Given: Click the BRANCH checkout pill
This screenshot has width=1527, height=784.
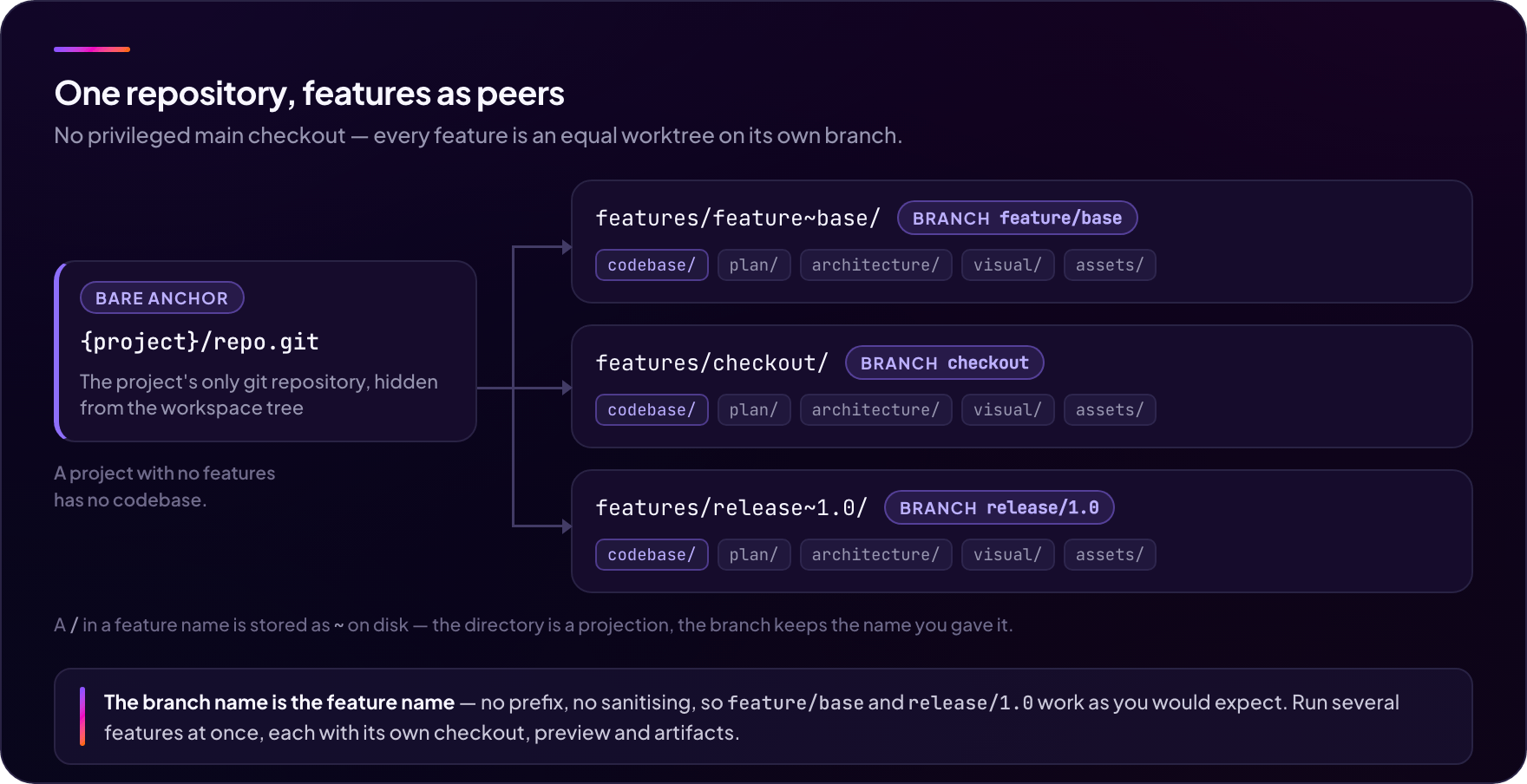Looking at the screenshot, I should 944,363.
